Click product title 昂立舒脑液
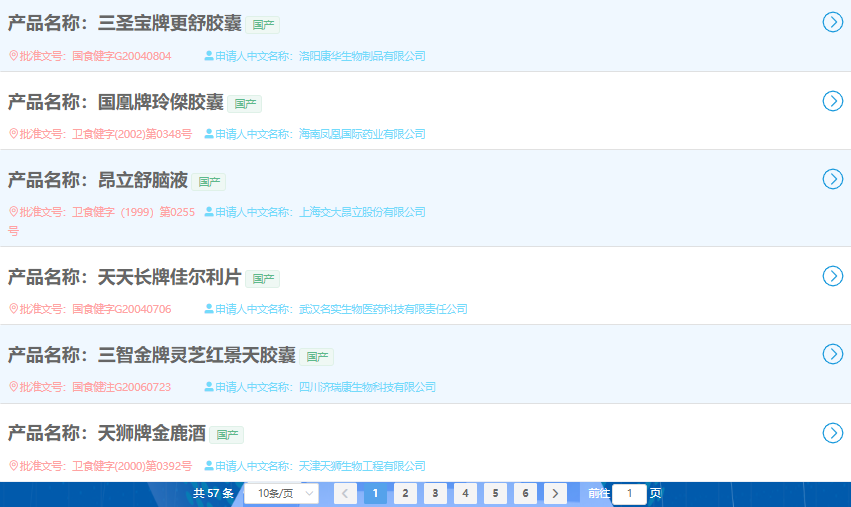The image size is (851, 507). [x=143, y=180]
